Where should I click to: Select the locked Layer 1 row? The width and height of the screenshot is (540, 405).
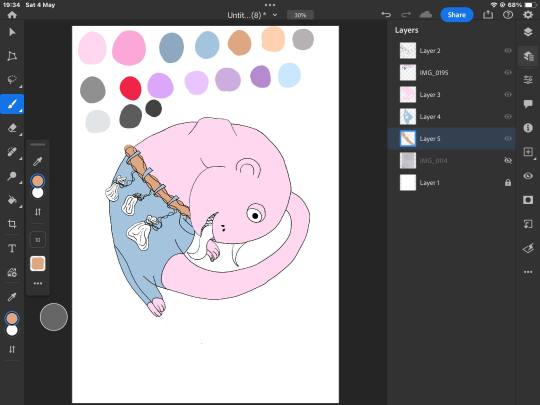point(451,183)
